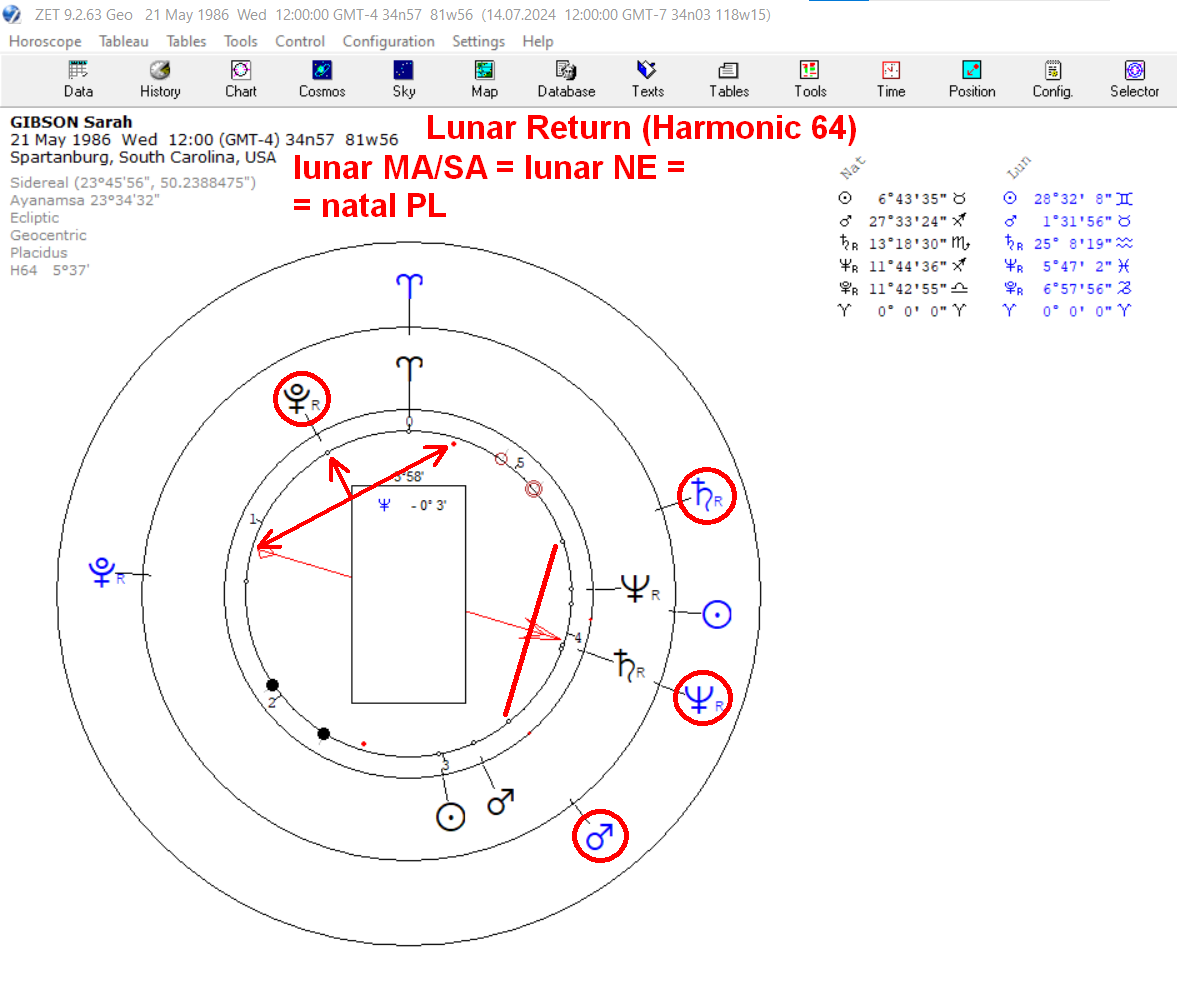Click the black natal Sun glyph on chart
Viewport: 1177px width, 1003px height.
(450, 817)
